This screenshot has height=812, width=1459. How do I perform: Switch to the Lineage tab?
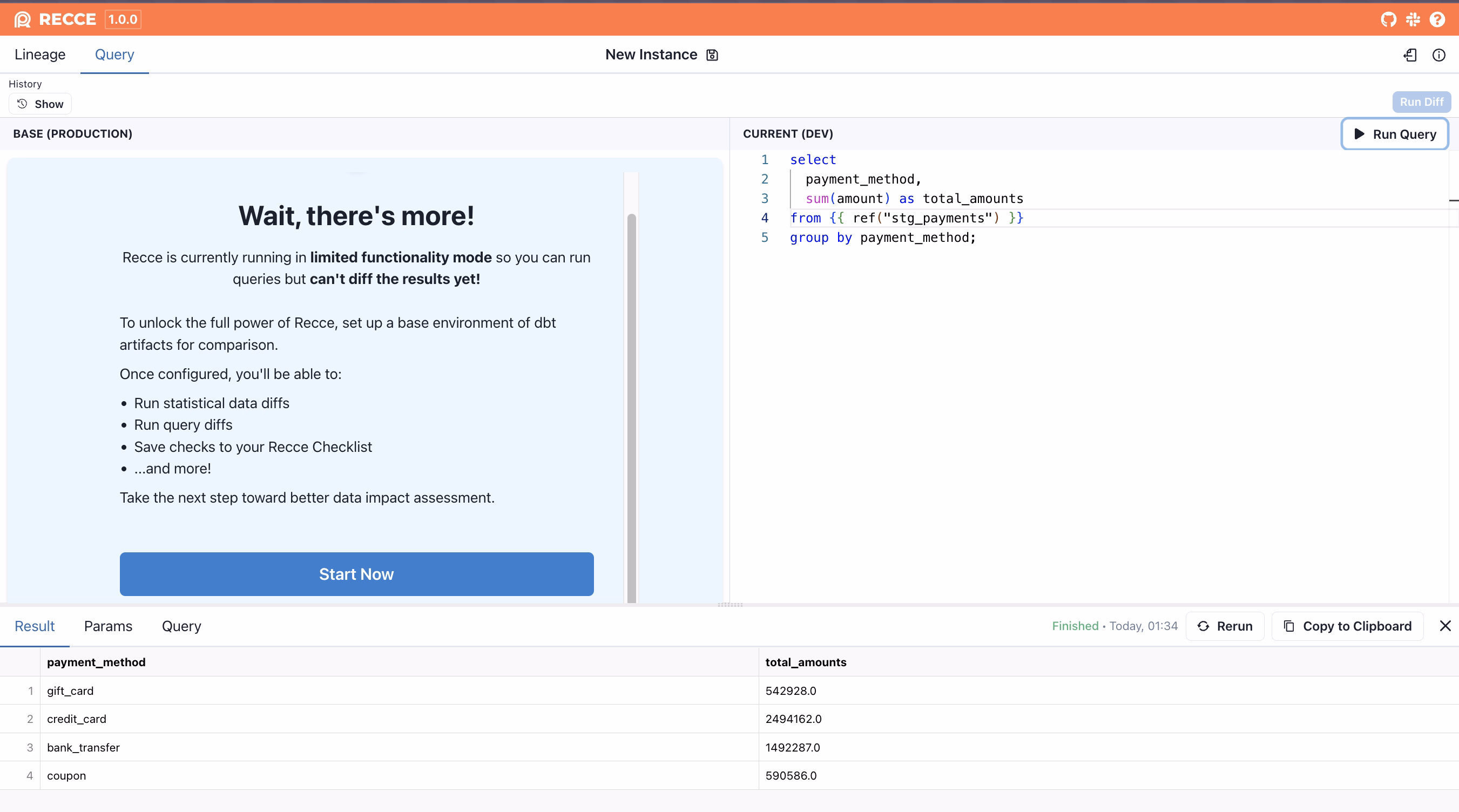40,55
